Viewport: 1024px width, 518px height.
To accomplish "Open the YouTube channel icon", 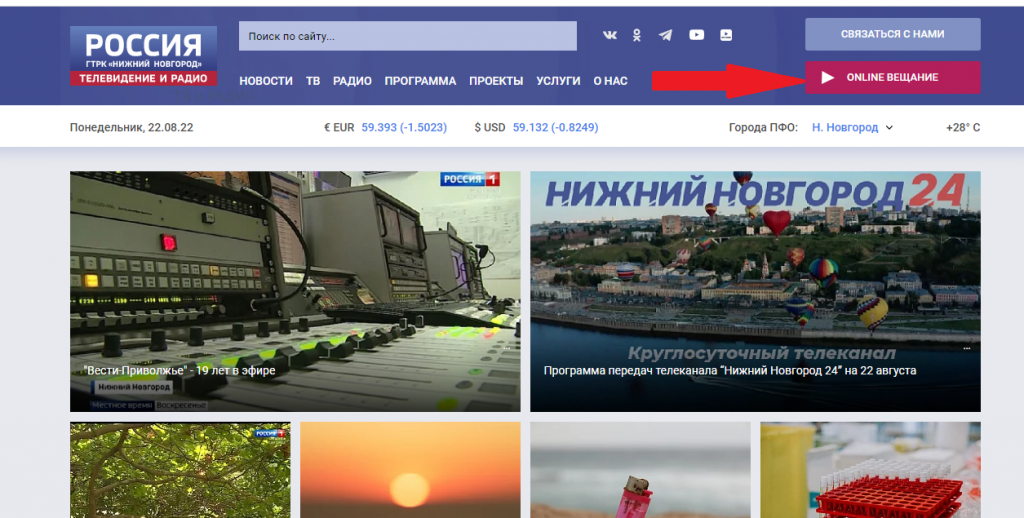I will click(696, 35).
